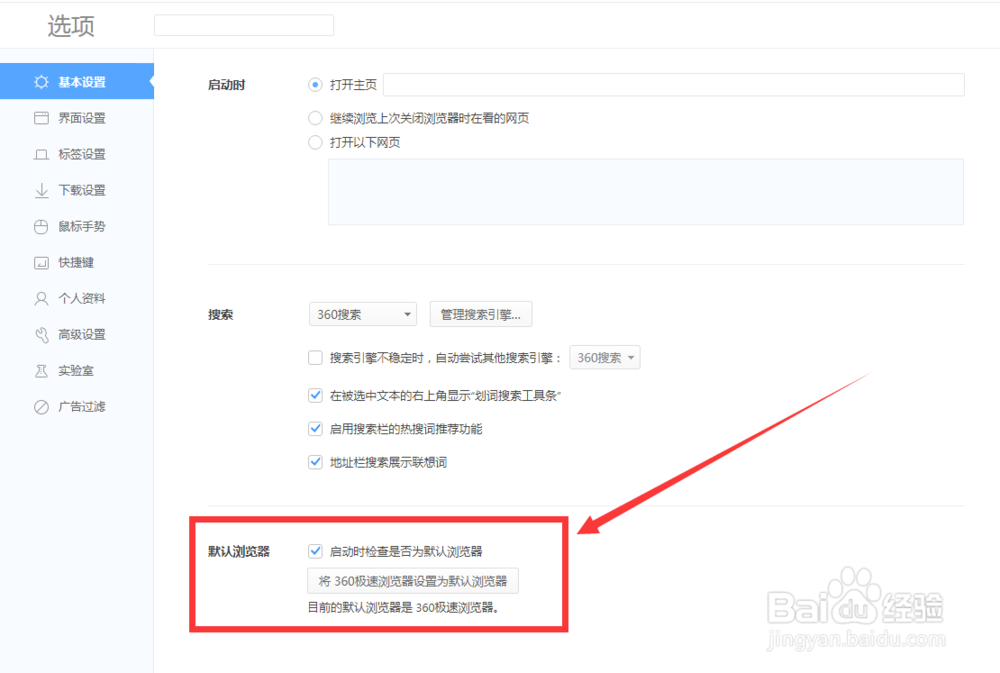Click the tab icon for 标签设置
Screen dimensions: 1000x673
click(41, 154)
